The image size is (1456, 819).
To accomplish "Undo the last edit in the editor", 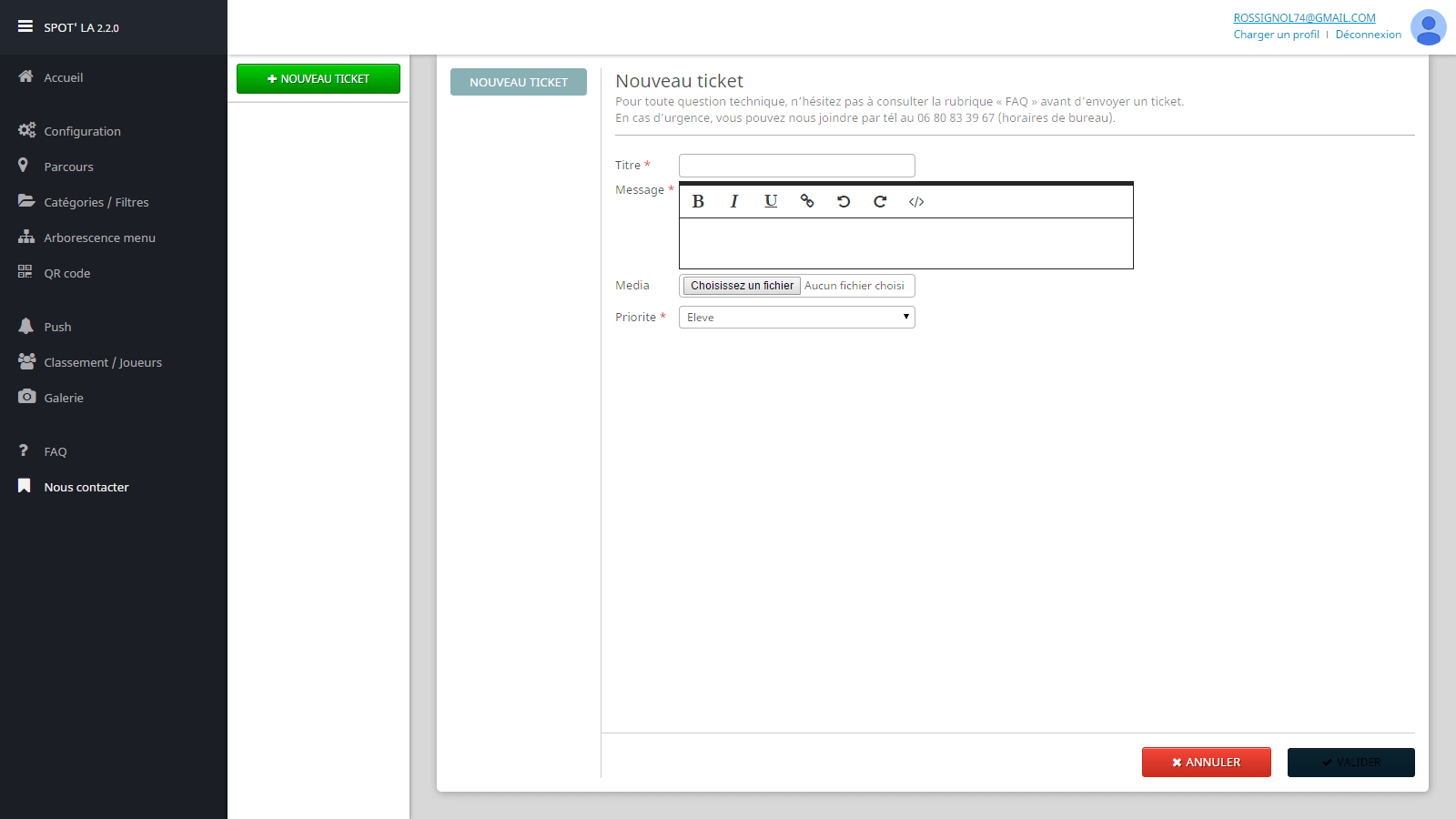I will coord(844,201).
